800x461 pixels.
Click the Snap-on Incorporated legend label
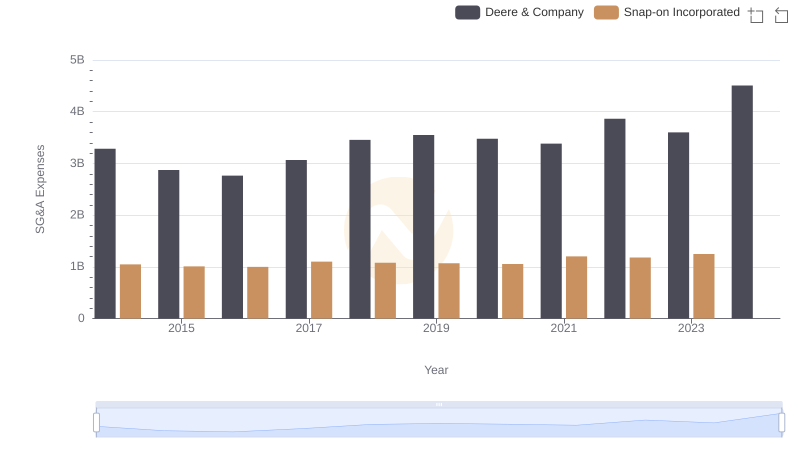(x=682, y=12)
